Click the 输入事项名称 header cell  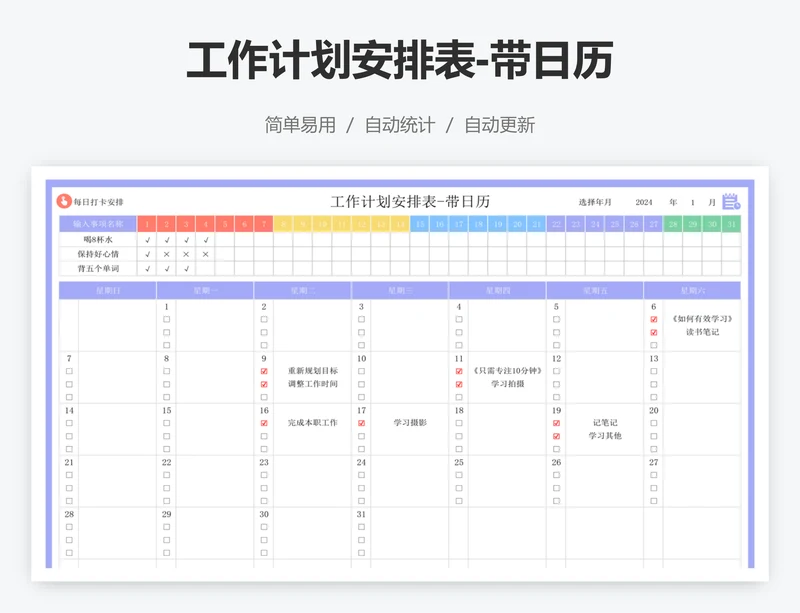(x=98, y=224)
